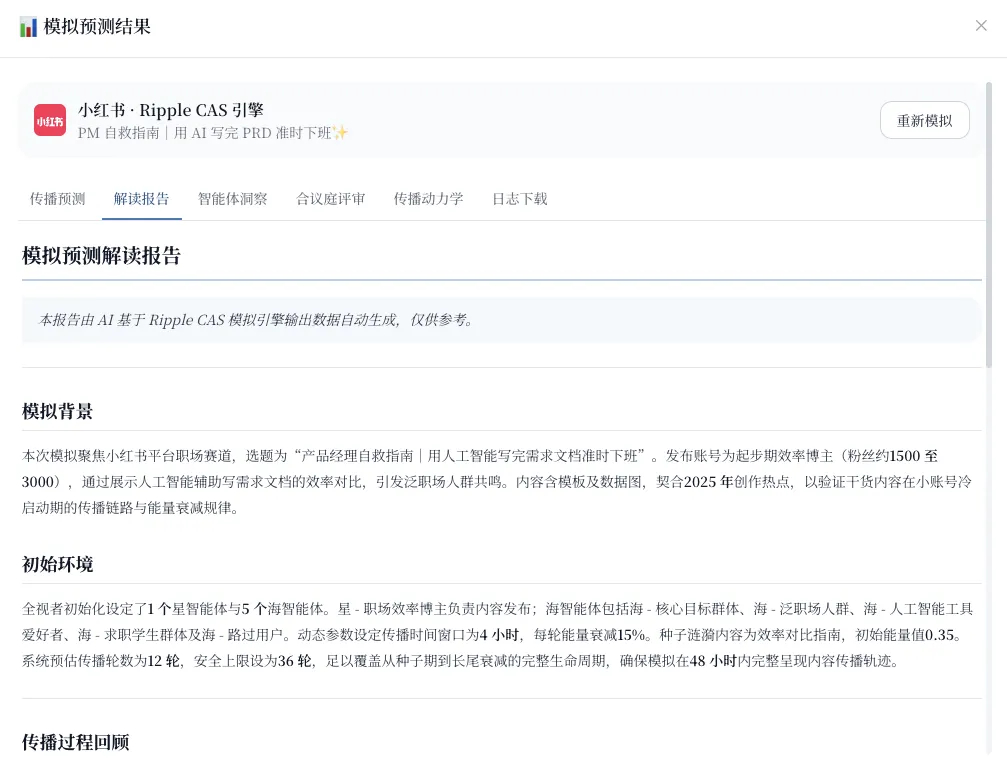Open the 传播动力学 tab

[x=428, y=199]
